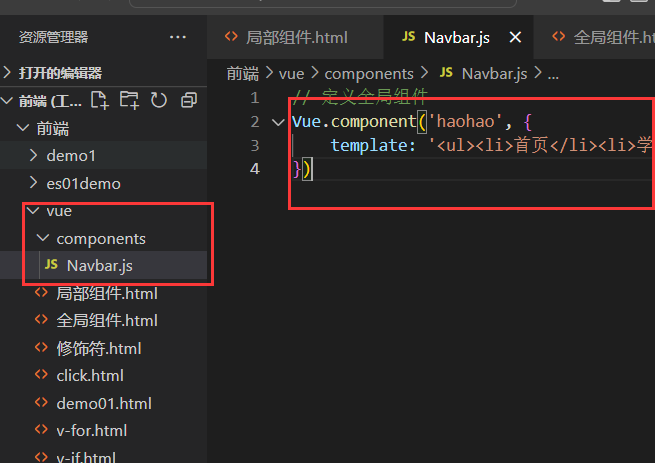Collapse the vue folder
The width and height of the screenshot is (655, 463).
point(34,211)
